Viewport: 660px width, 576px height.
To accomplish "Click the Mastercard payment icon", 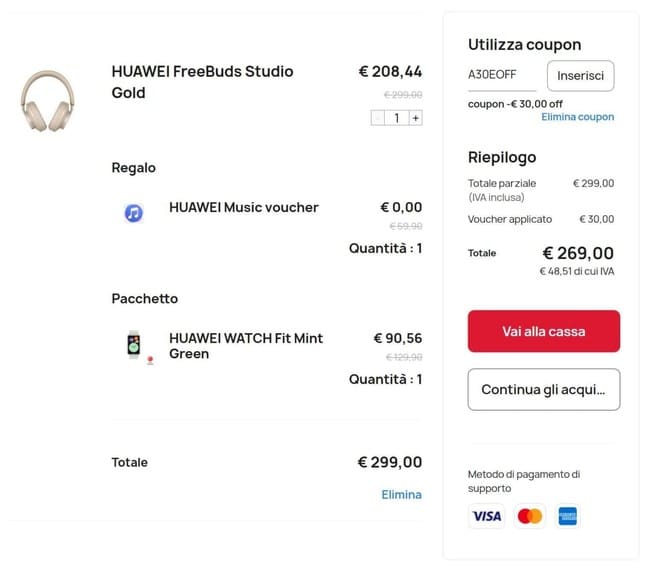I will click(529, 516).
